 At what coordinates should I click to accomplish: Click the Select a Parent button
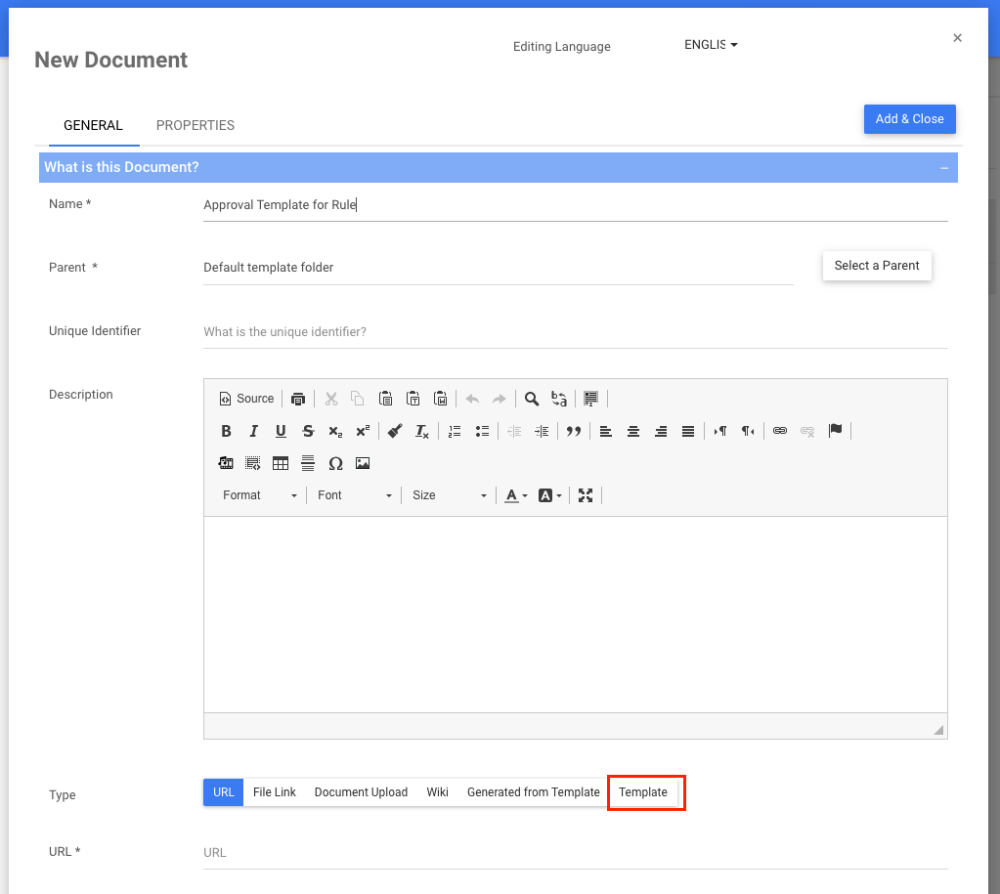(877, 266)
